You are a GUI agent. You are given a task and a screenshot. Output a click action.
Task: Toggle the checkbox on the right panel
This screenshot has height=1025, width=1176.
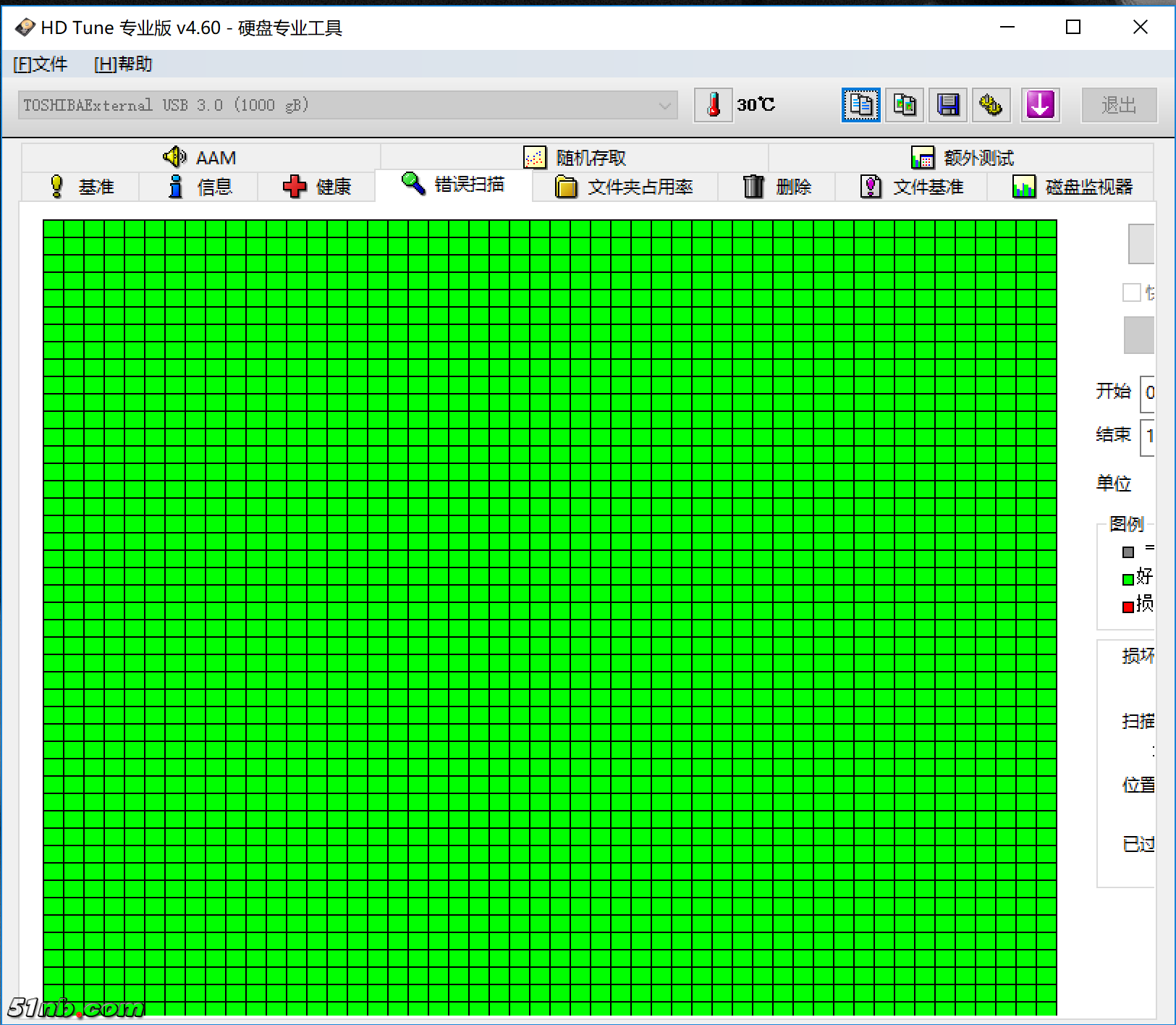point(1131,292)
